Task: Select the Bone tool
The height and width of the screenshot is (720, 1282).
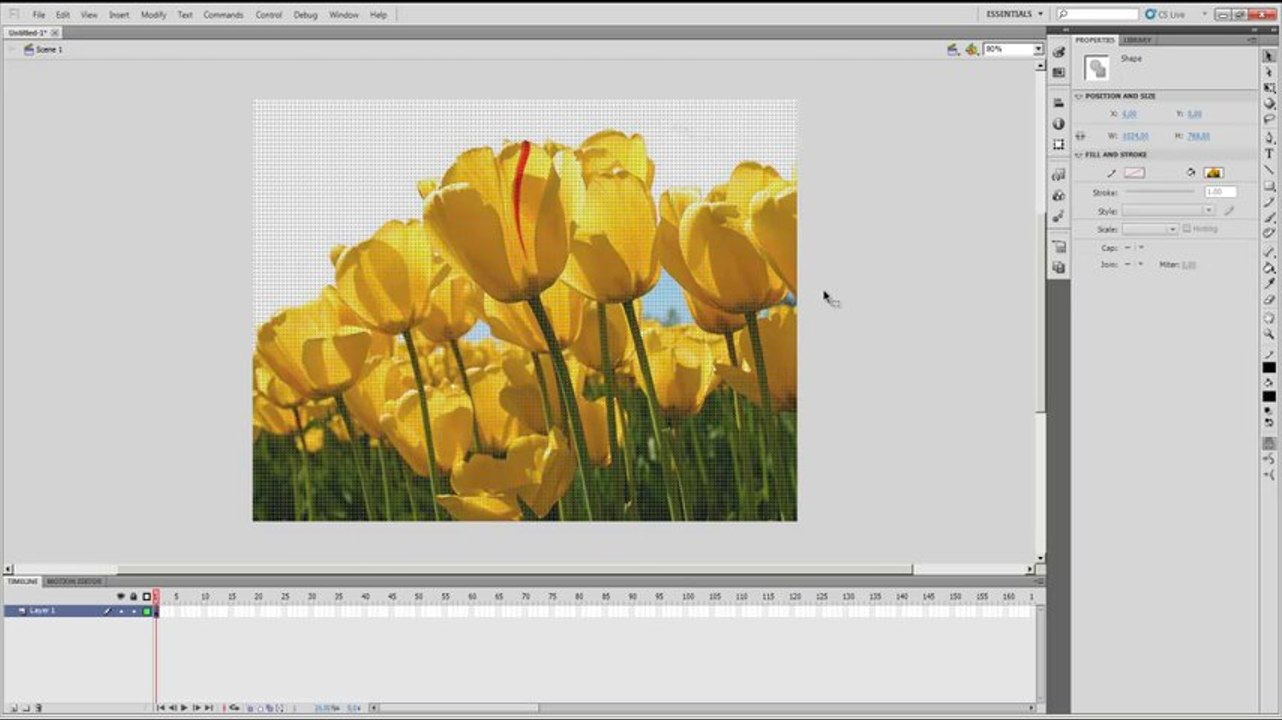Action: pos(1269,252)
